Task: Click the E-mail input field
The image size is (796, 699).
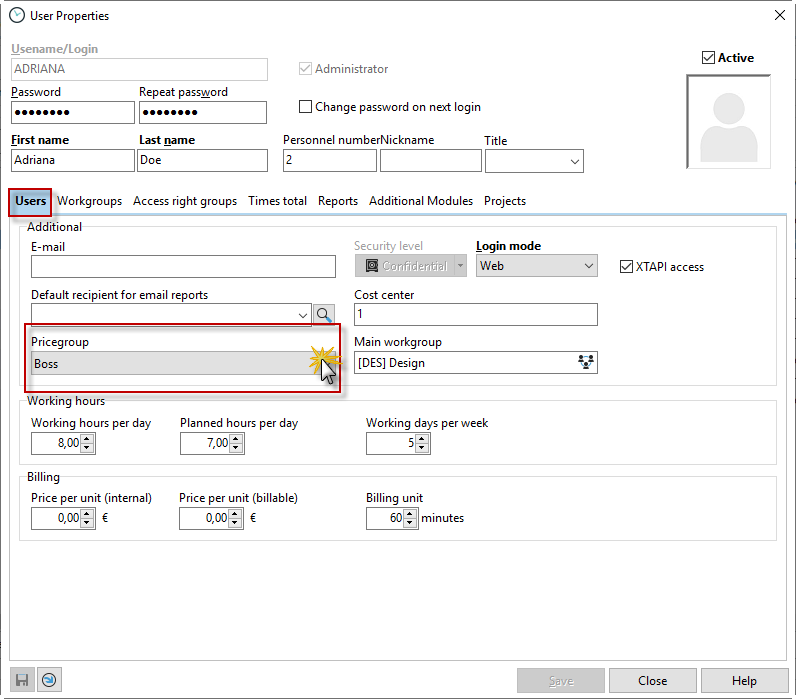Action: coord(183,266)
